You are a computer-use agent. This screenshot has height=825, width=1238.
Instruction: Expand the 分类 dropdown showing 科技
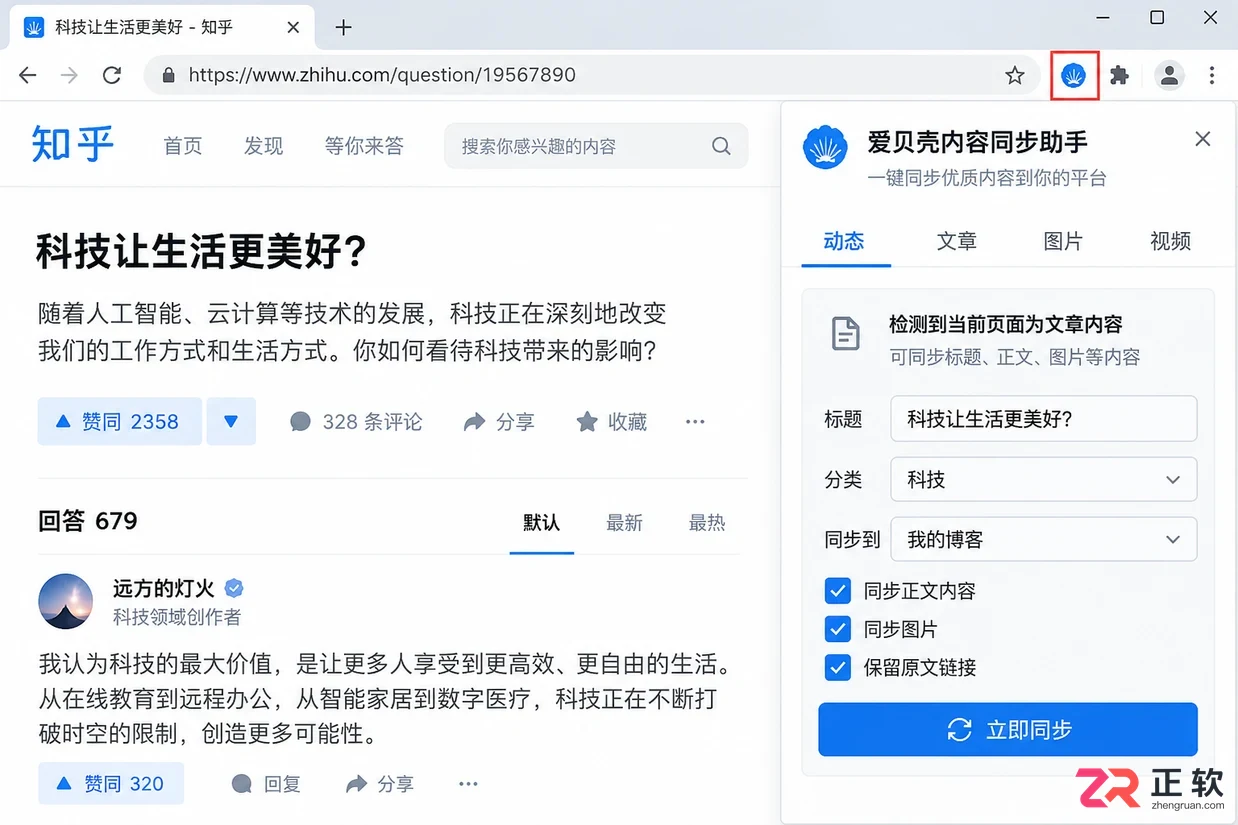[x=1043, y=479]
